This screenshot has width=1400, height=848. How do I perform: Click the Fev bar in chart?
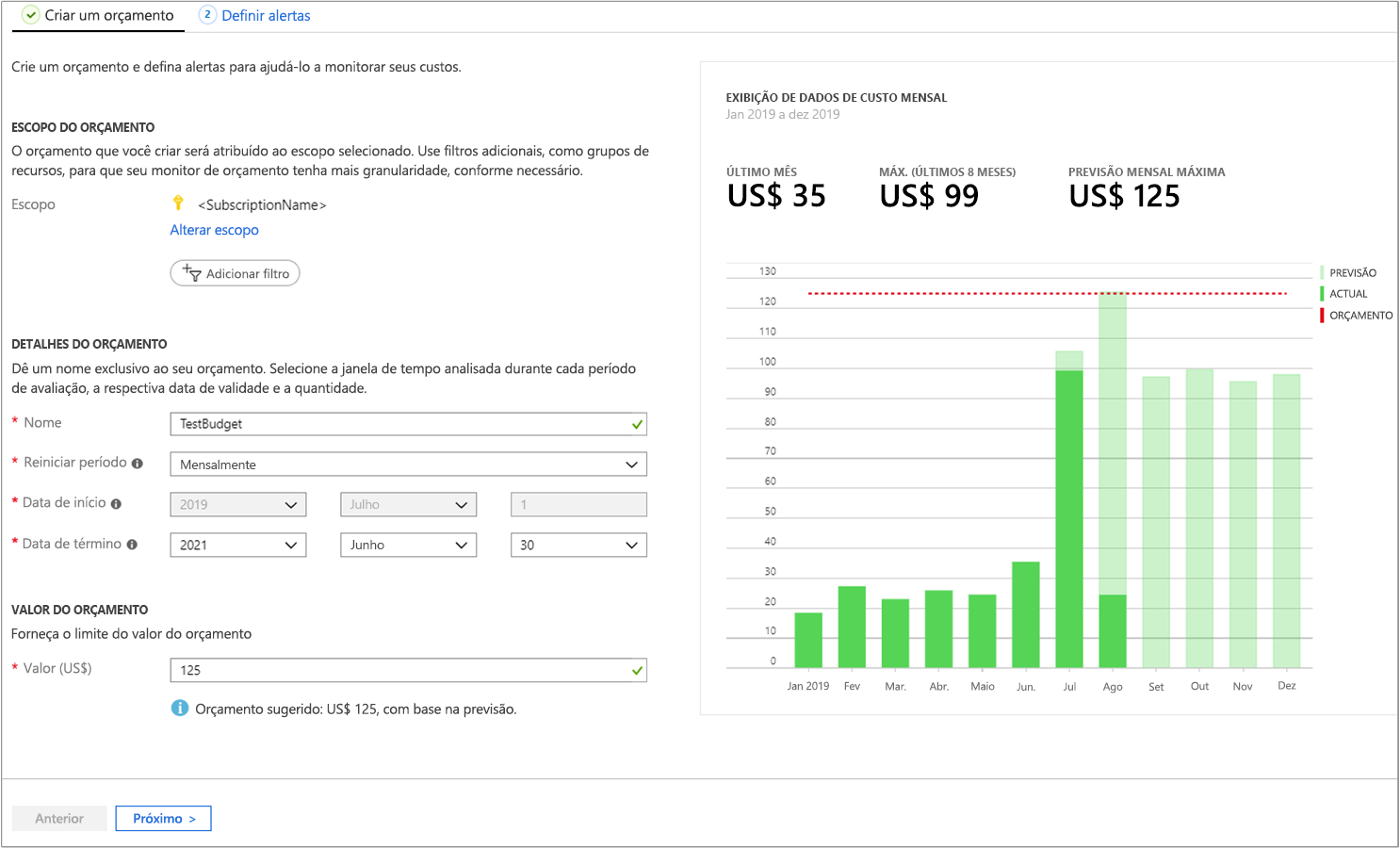852,628
